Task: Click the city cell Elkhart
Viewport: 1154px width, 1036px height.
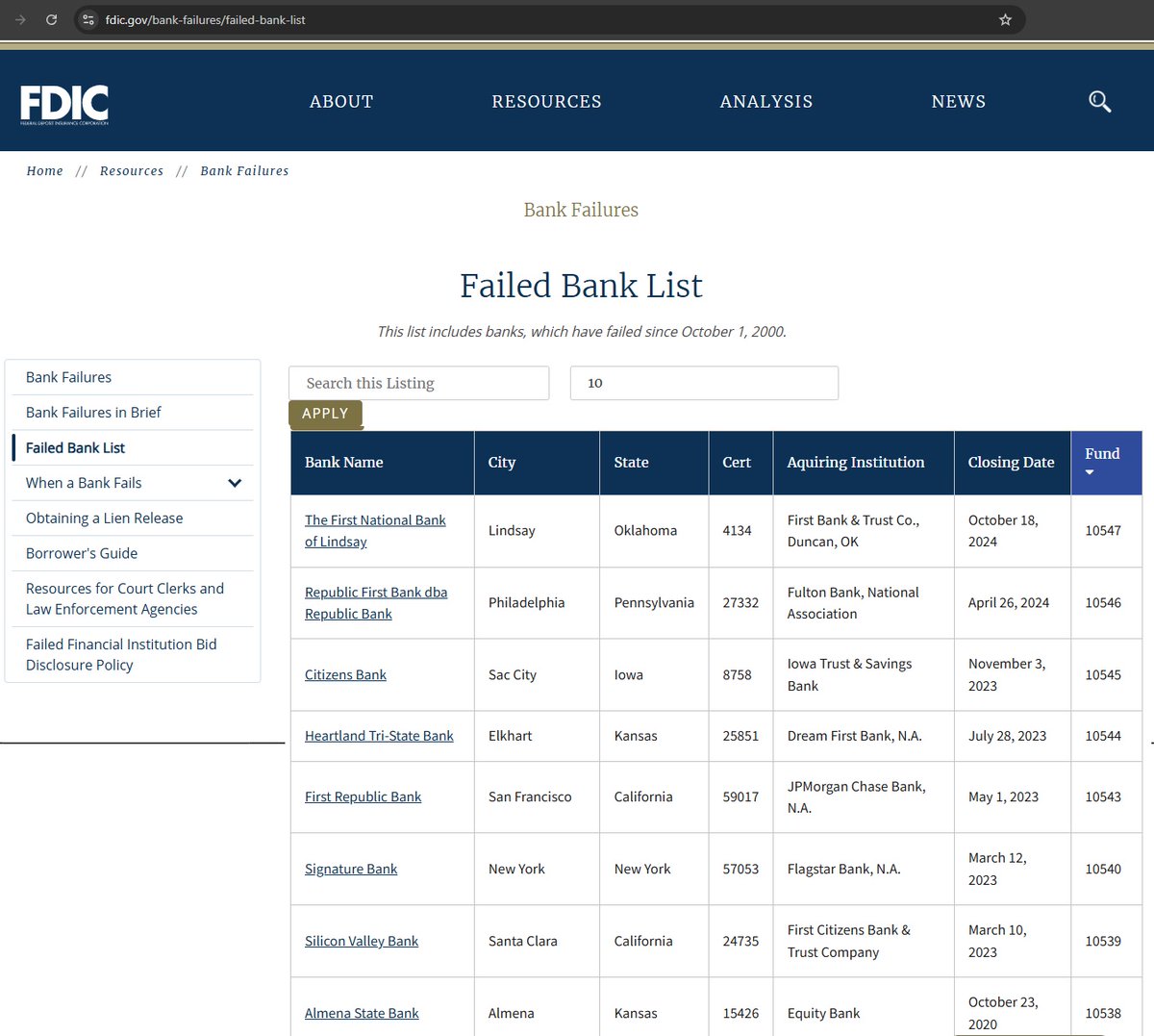Action: [510, 736]
